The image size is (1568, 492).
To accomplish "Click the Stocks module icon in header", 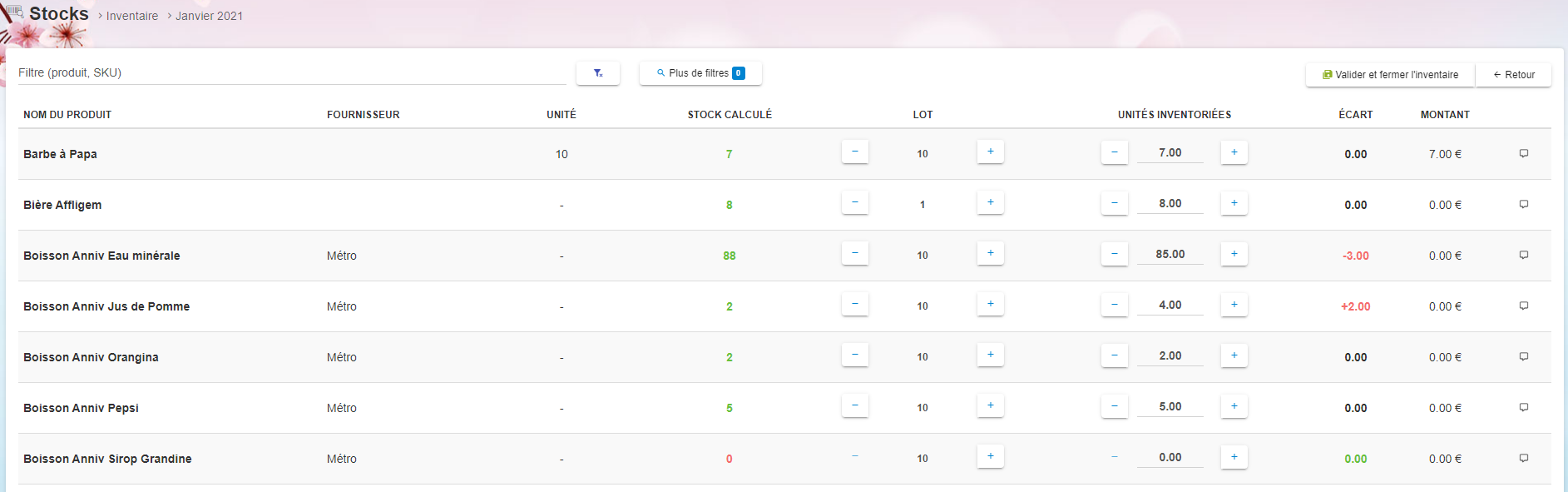I will pos(14,12).
